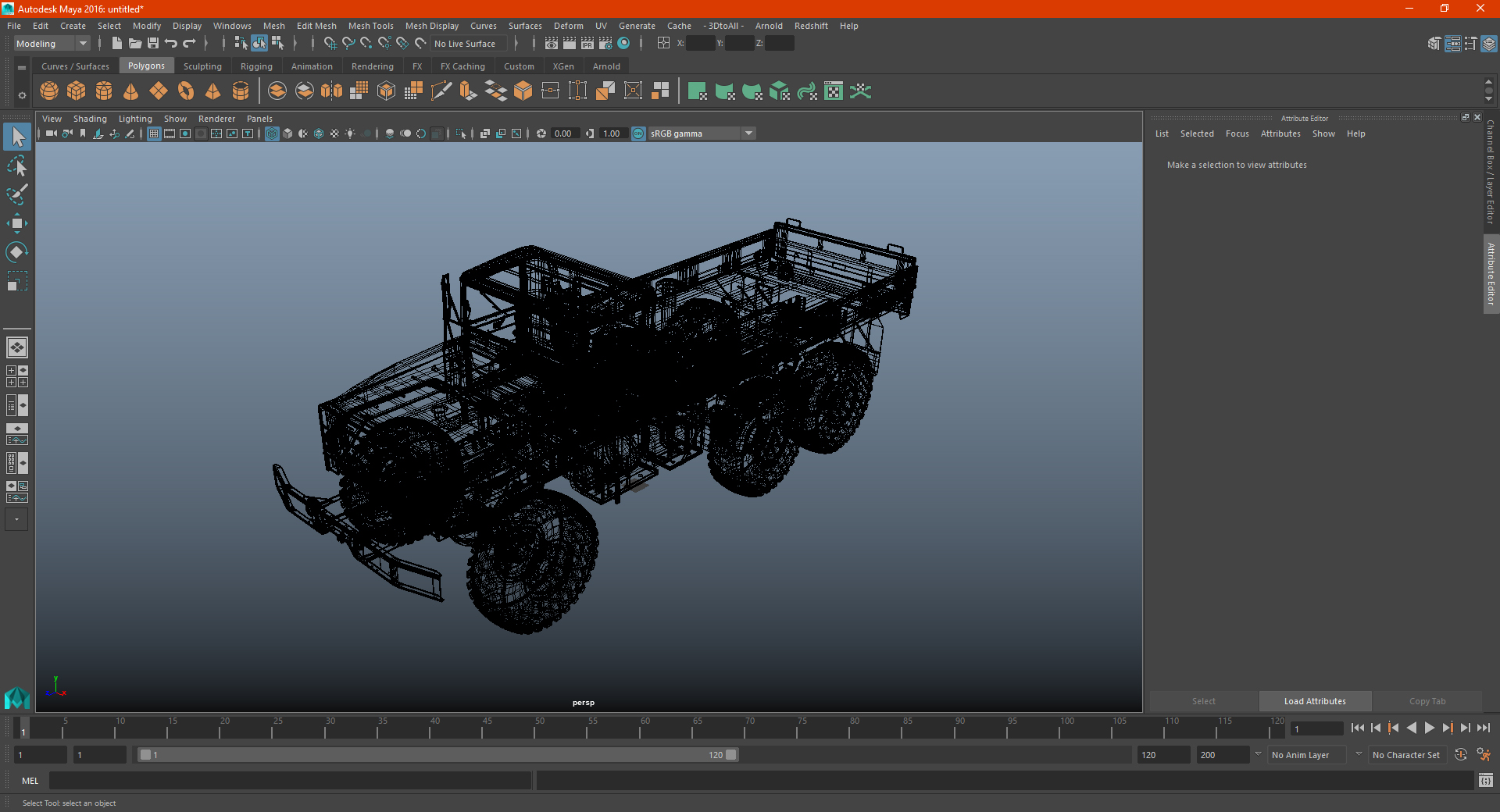
Task: Click the viewport exposure 0.00 field
Action: (x=567, y=134)
